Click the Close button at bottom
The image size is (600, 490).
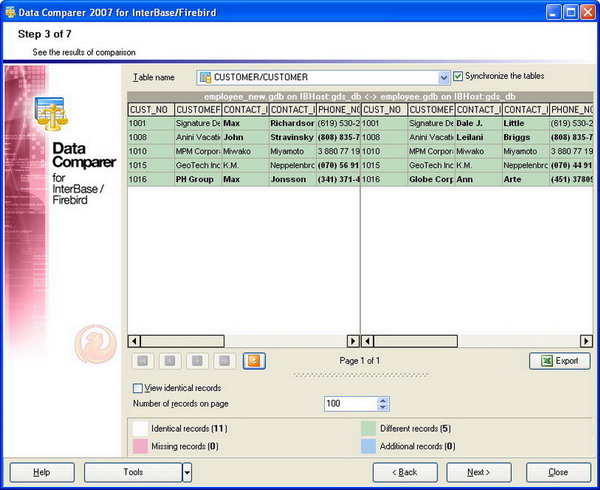tap(558, 472)
